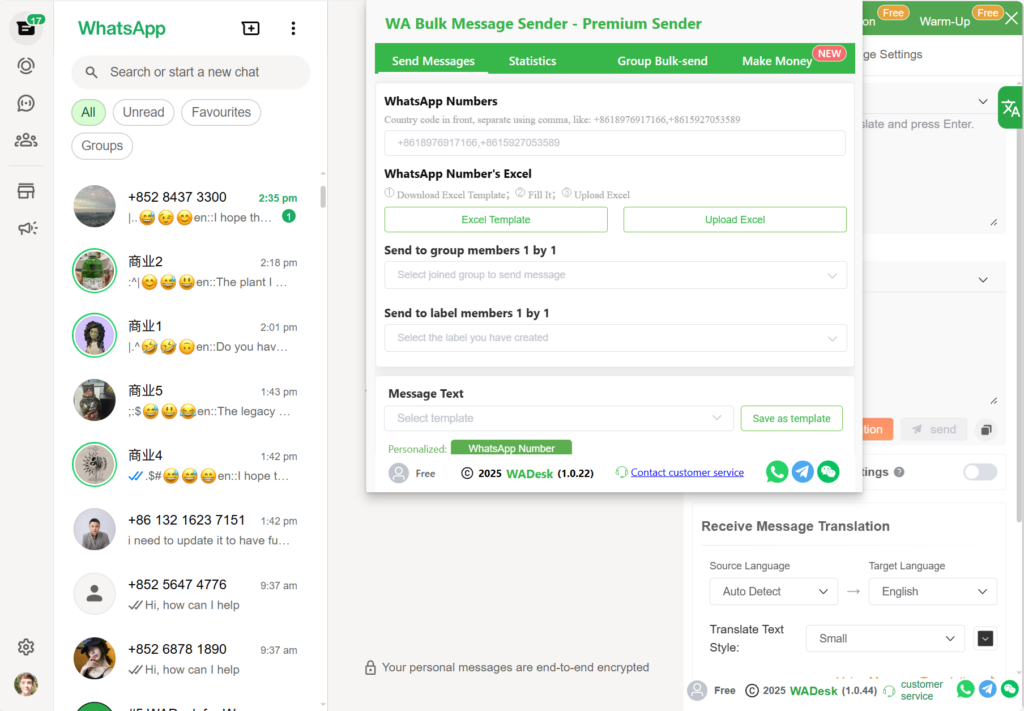
Task: Click the black square next to Small dropdown
Action: (x=985, y=639)
